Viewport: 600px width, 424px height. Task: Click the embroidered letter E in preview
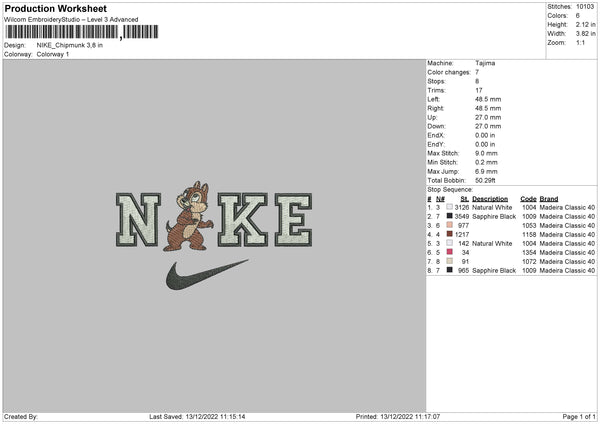293,220
